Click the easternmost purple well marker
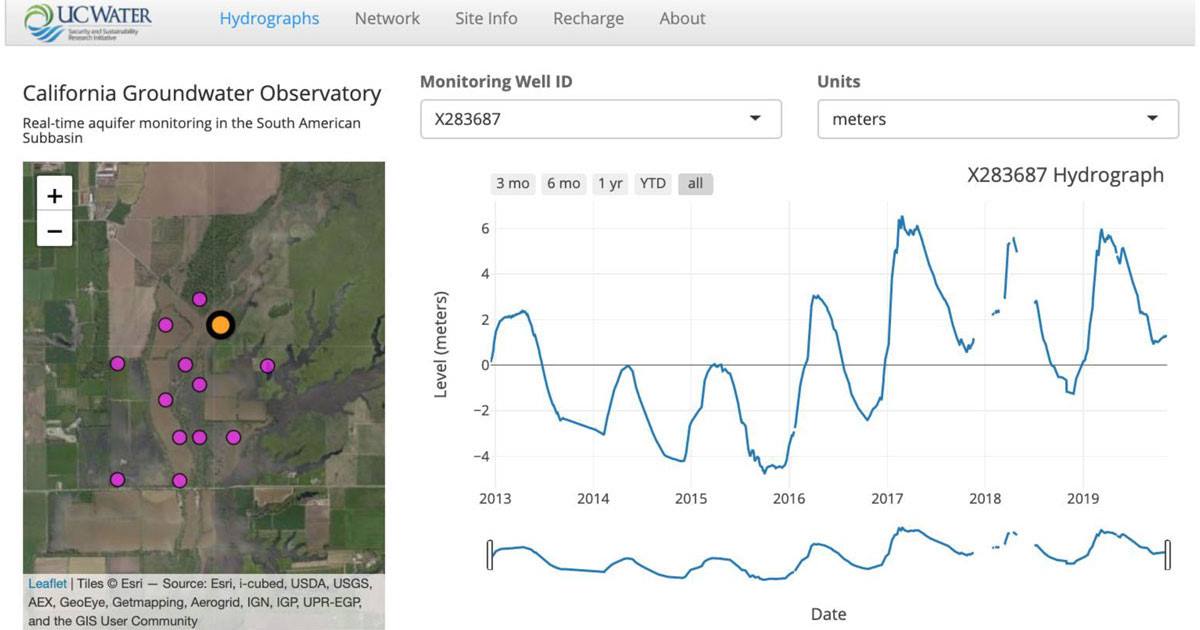Image resolution: width=1200 pixels, height=630 pixels. point(267,366)
